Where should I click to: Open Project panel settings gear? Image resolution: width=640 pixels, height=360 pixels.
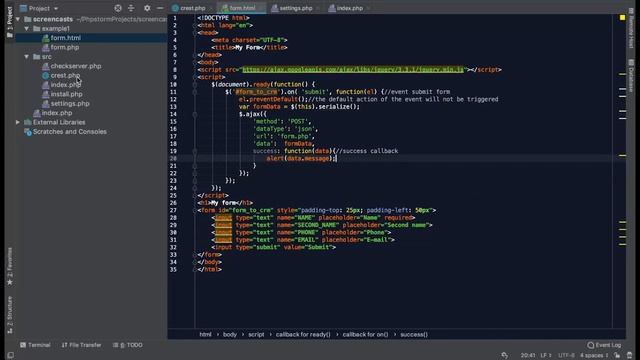point(147,8)
